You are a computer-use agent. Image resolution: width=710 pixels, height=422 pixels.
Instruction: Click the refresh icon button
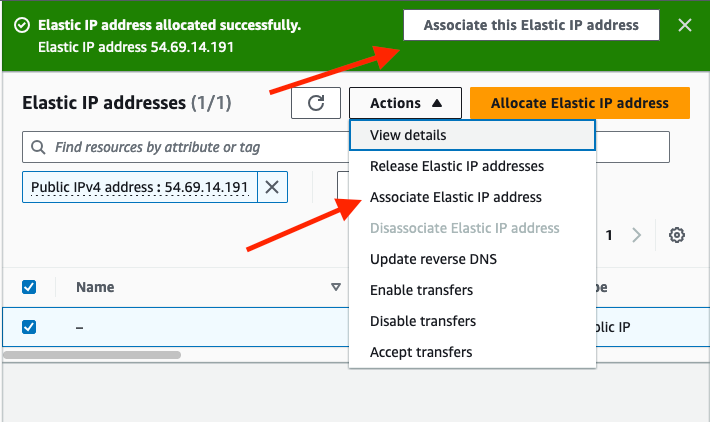pyautogui.click(x=316, y=103)
